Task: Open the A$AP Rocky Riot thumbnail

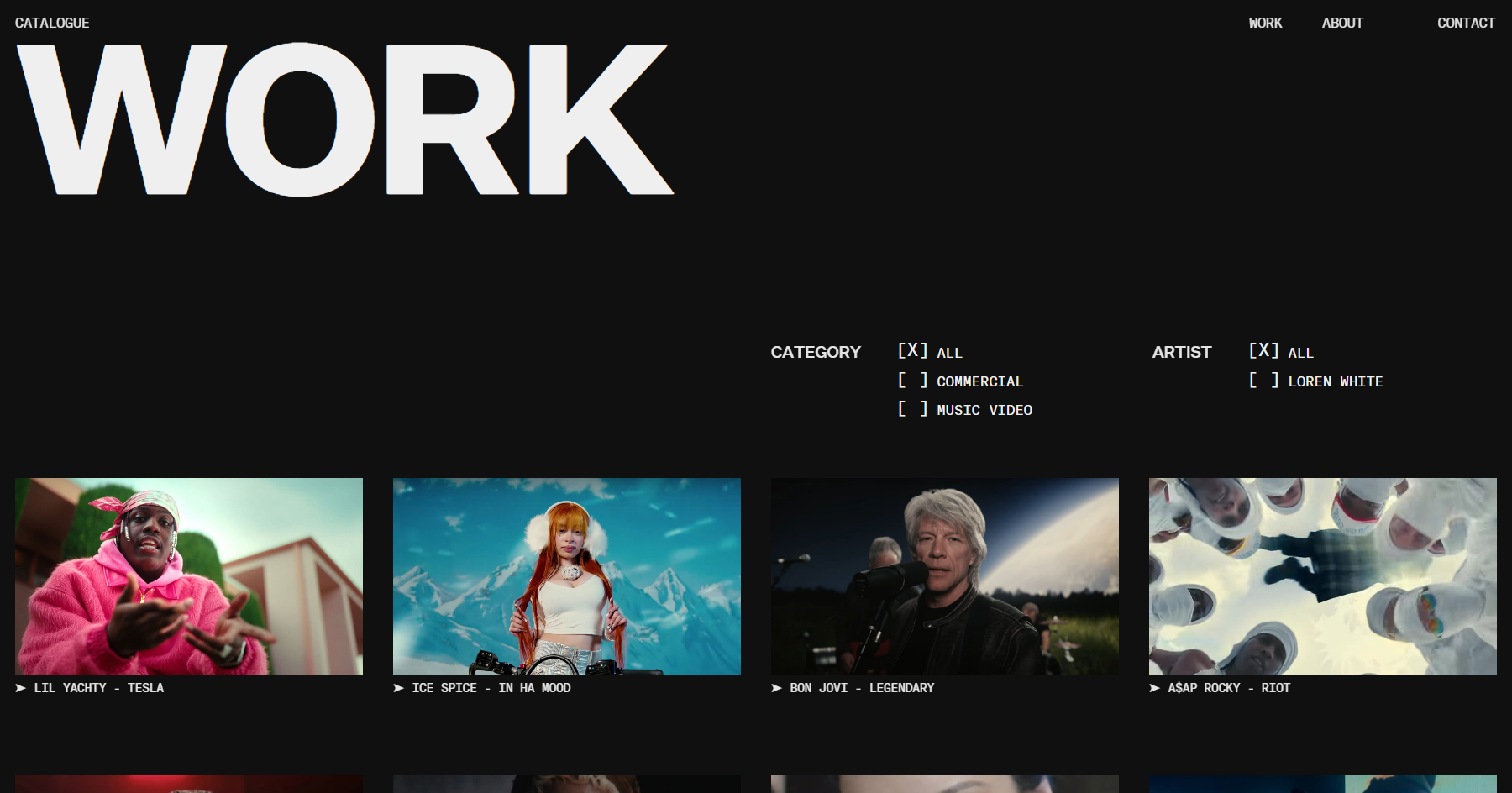Action: 1323,576
